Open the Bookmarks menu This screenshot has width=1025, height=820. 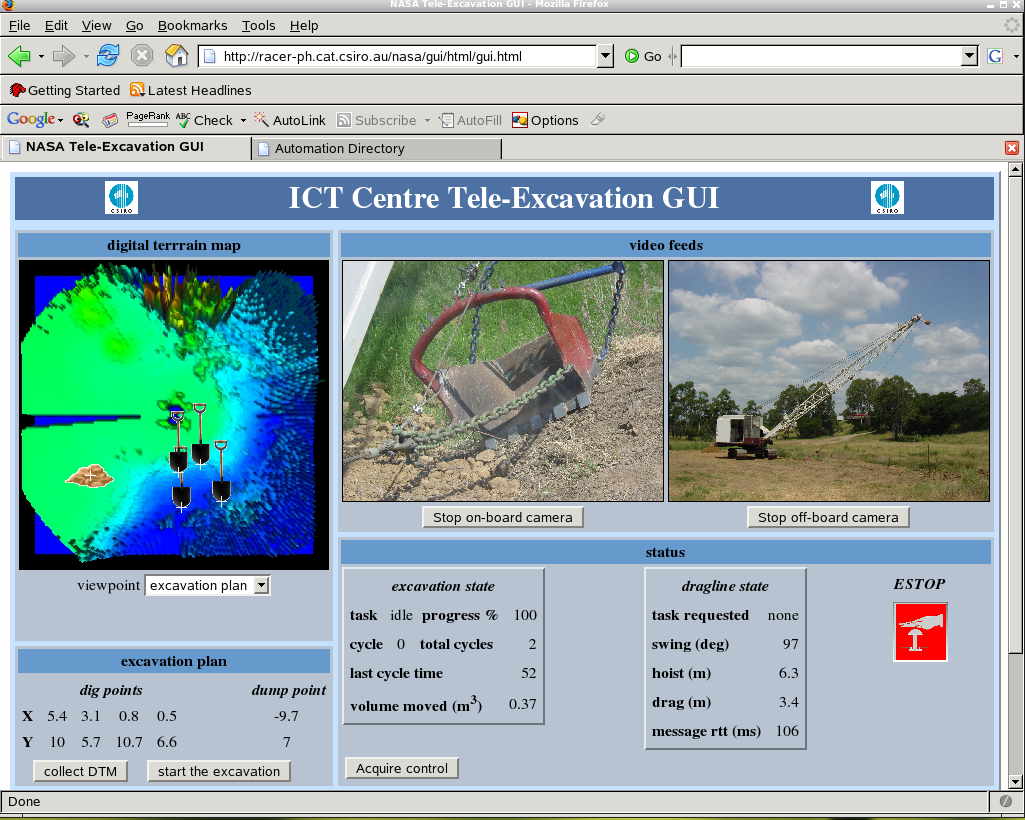point(192,25)
